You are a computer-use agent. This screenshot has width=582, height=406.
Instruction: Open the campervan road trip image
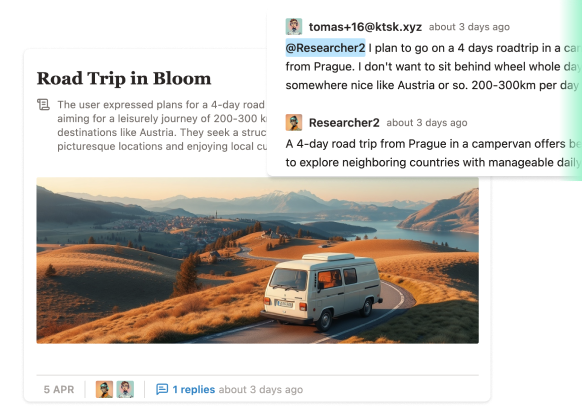(x=257, y=260)
